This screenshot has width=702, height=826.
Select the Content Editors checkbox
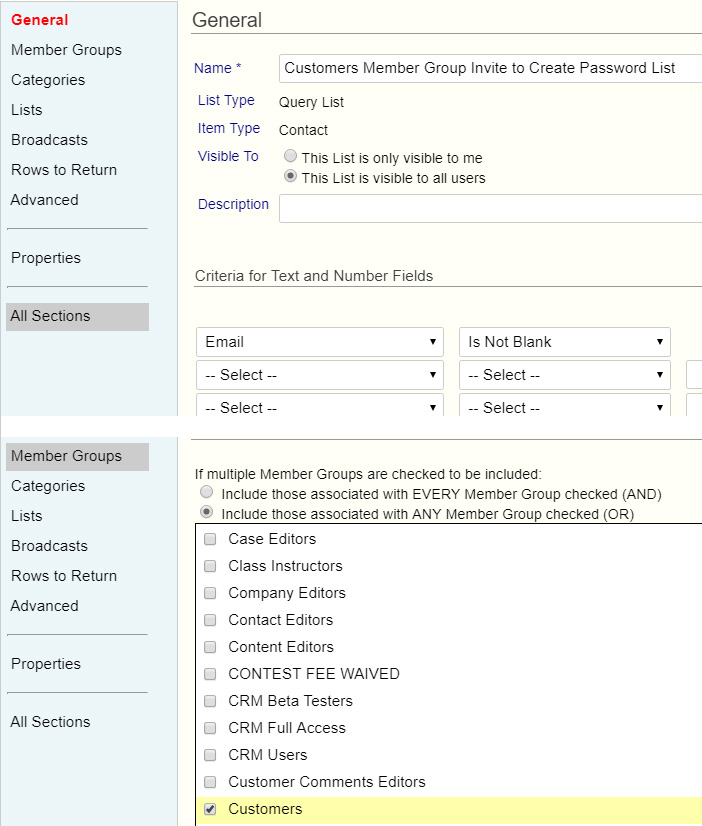pos(210,647)
